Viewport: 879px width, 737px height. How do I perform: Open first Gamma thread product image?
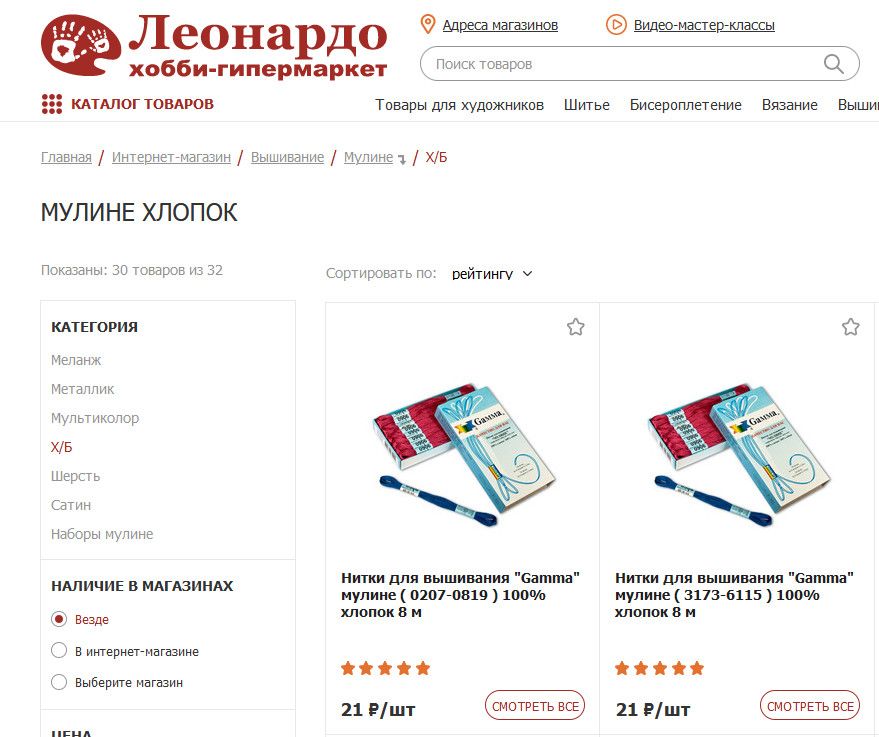coord(464,455)
